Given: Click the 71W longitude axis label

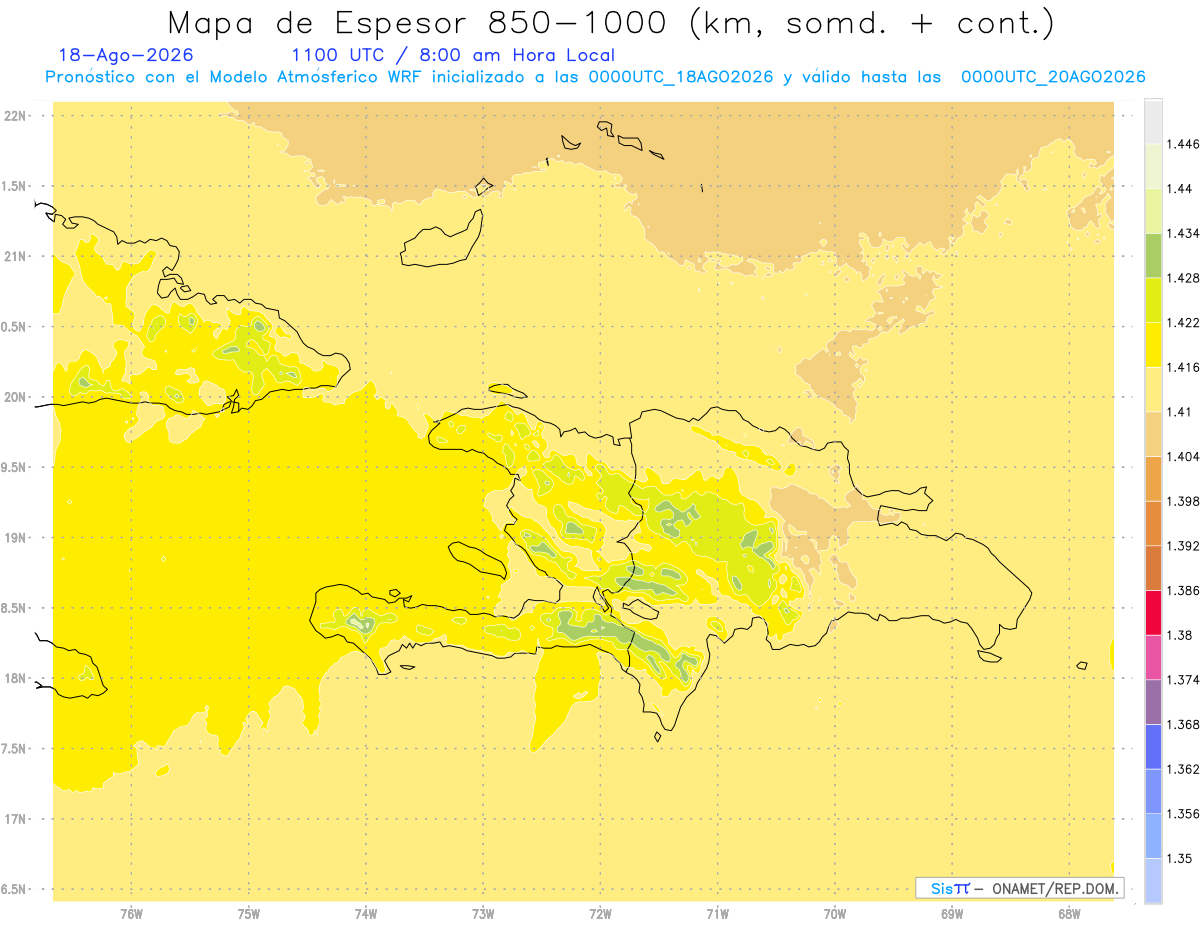Looking at the screenshot, I should [x=717, y=914].
